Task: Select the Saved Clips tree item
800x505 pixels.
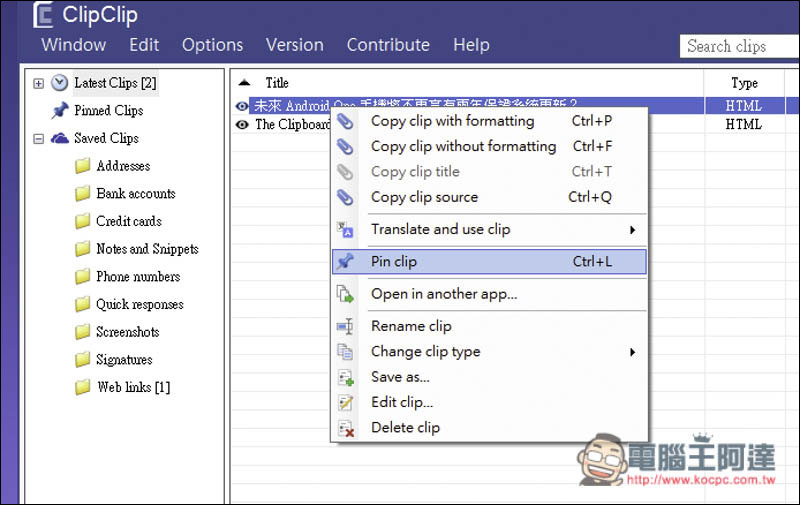Action: (106, 138)
